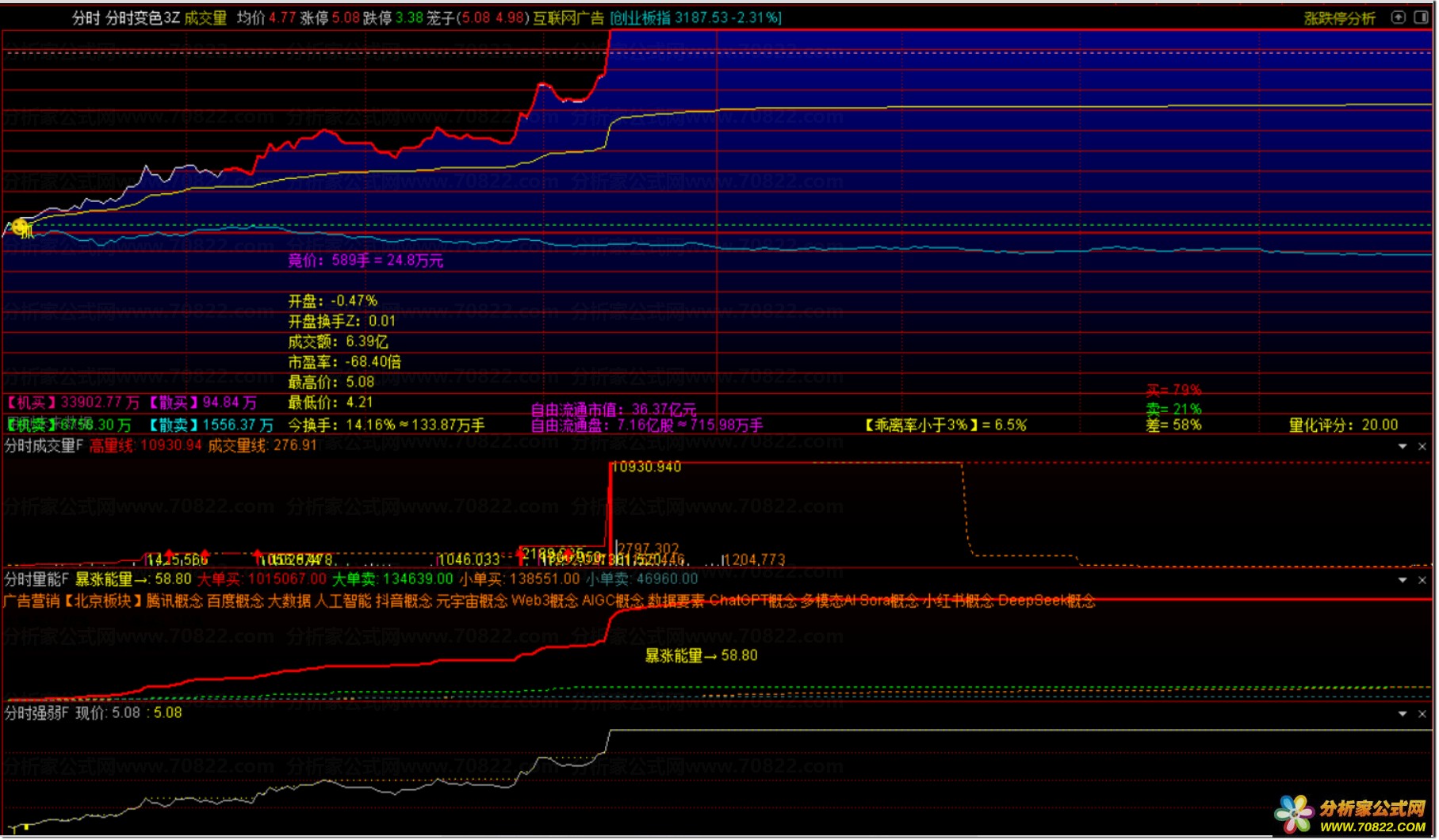This screenshot has height=840, width=1439.
Task: Select the 分时 tab label
Action: tap(86, 17)
